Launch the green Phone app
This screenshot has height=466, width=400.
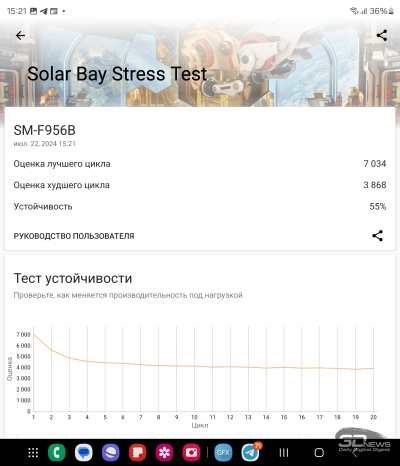[x=57, y=453]
